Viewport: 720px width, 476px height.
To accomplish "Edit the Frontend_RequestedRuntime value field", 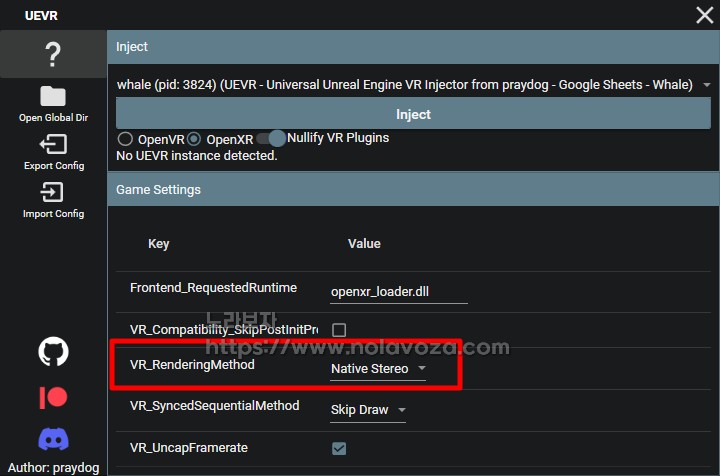I will click(399, 292).
